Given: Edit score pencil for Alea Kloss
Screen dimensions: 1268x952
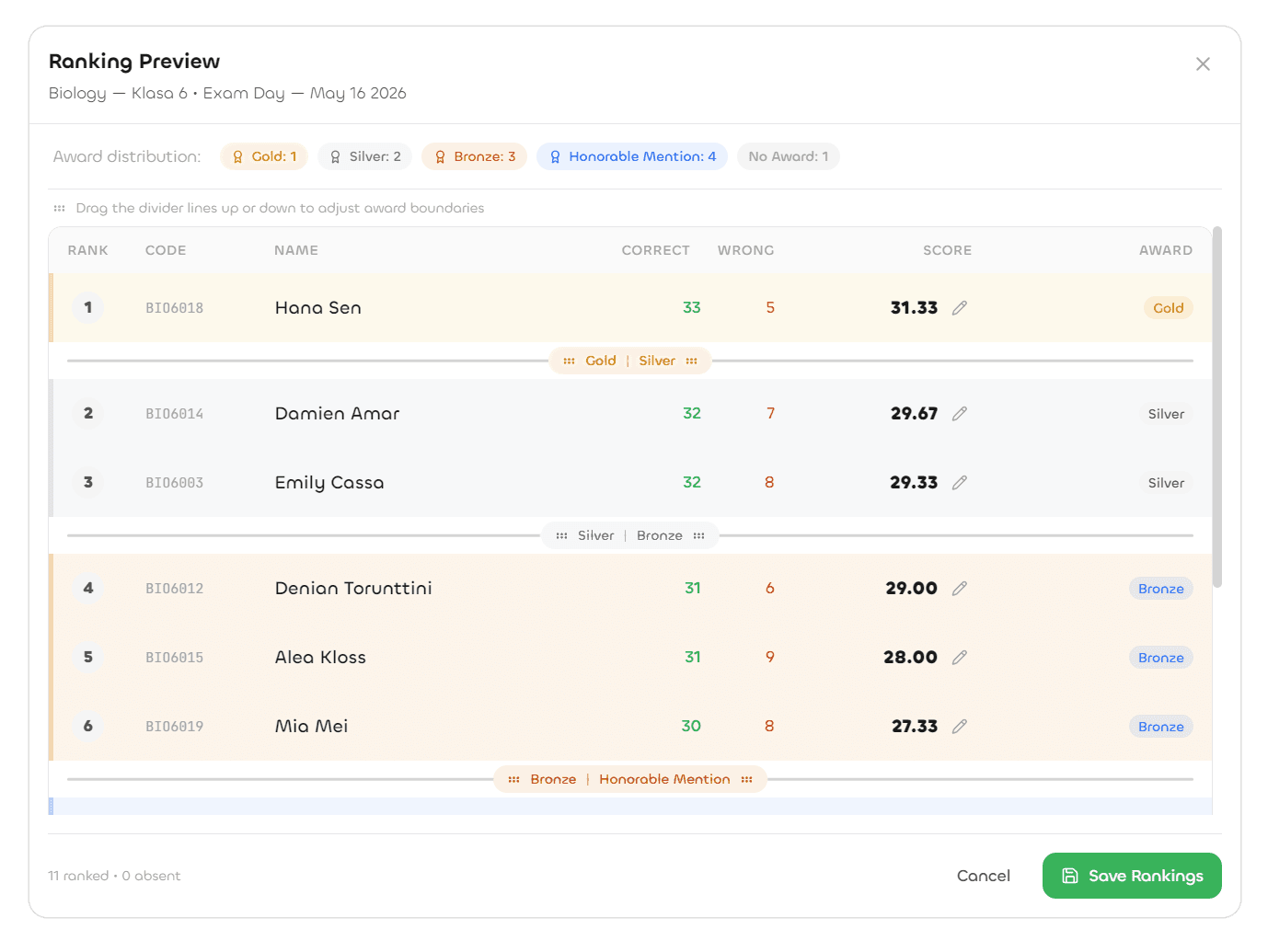Looking at the screenshot, I should (960, 658).
